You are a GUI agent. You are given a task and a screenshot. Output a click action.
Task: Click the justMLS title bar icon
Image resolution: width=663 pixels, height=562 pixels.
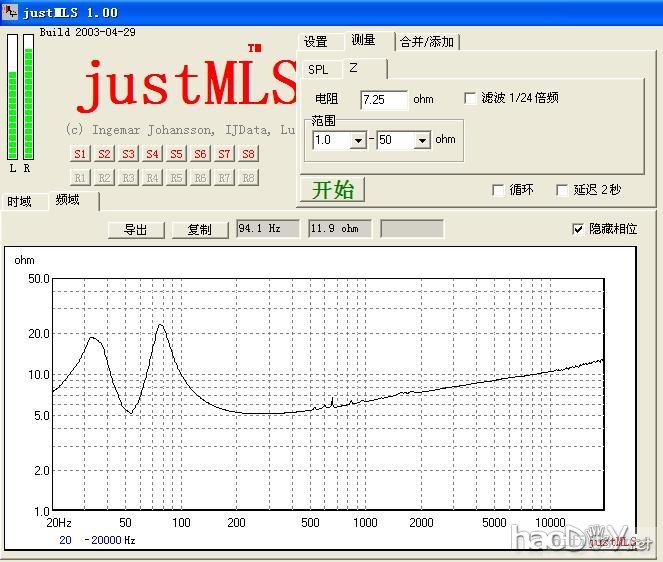[x=11, y=12]
